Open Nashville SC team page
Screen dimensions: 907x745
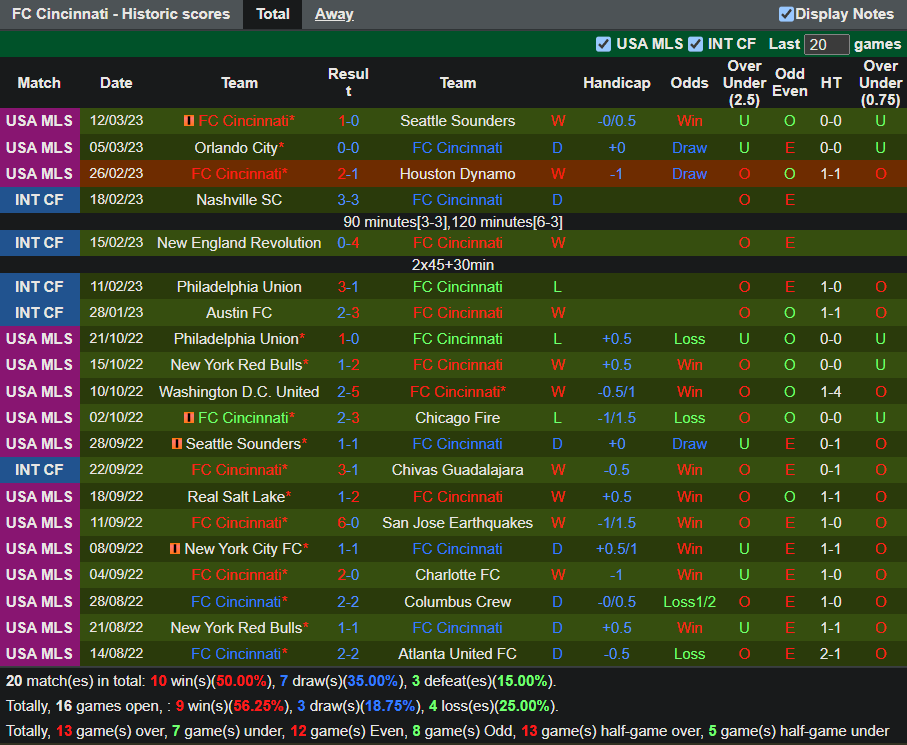point(239,200)
